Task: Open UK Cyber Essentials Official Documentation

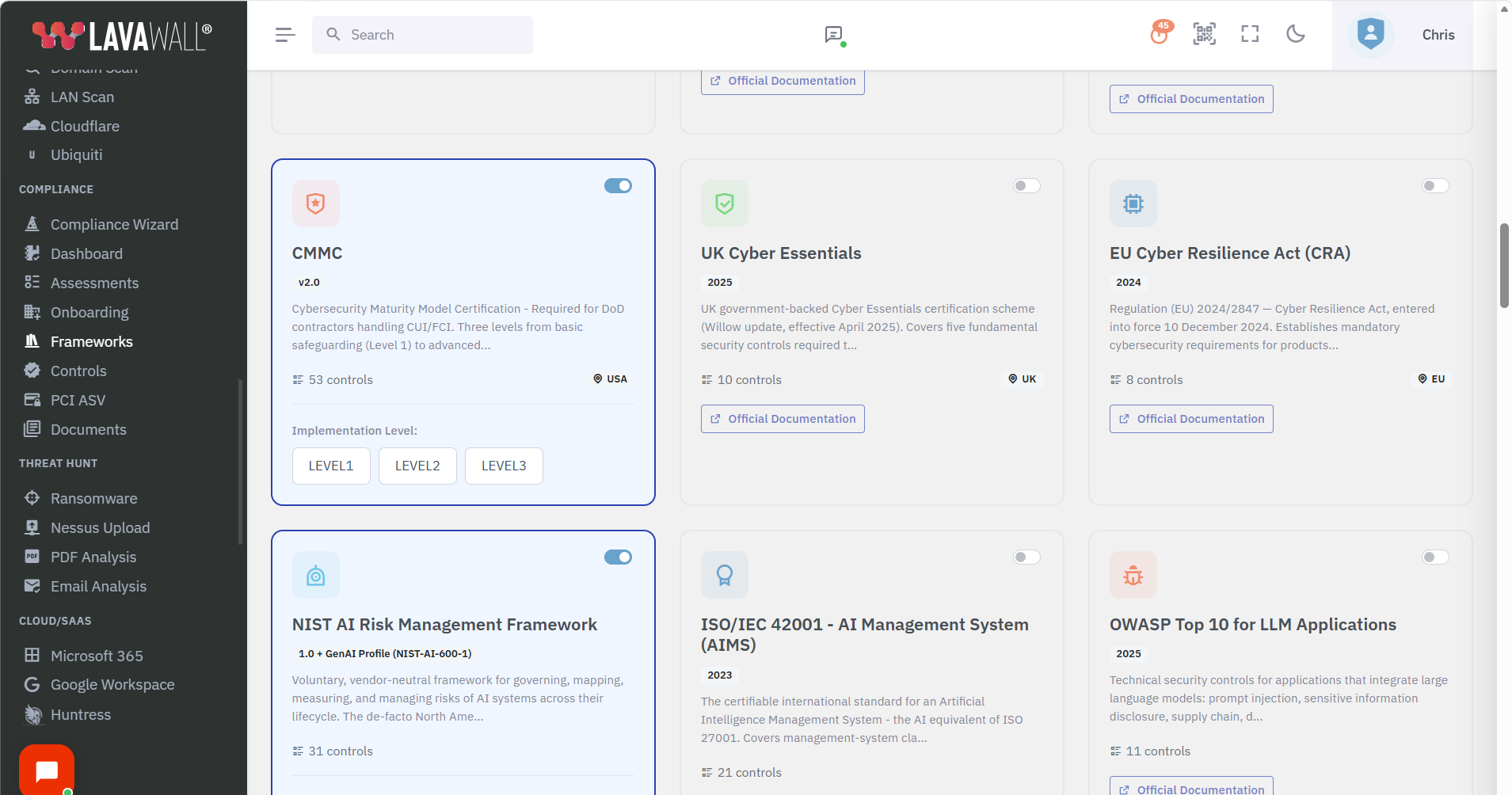Action: click(x=783, y=419)
